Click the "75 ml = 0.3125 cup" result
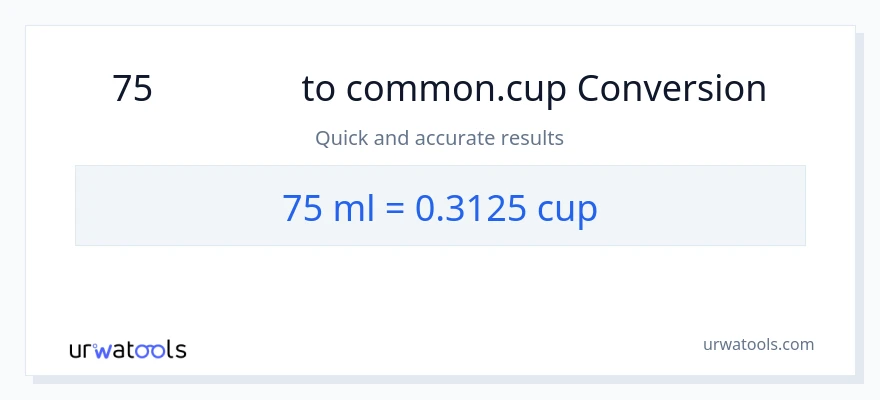880x400 pixels. tap(440, 207)
